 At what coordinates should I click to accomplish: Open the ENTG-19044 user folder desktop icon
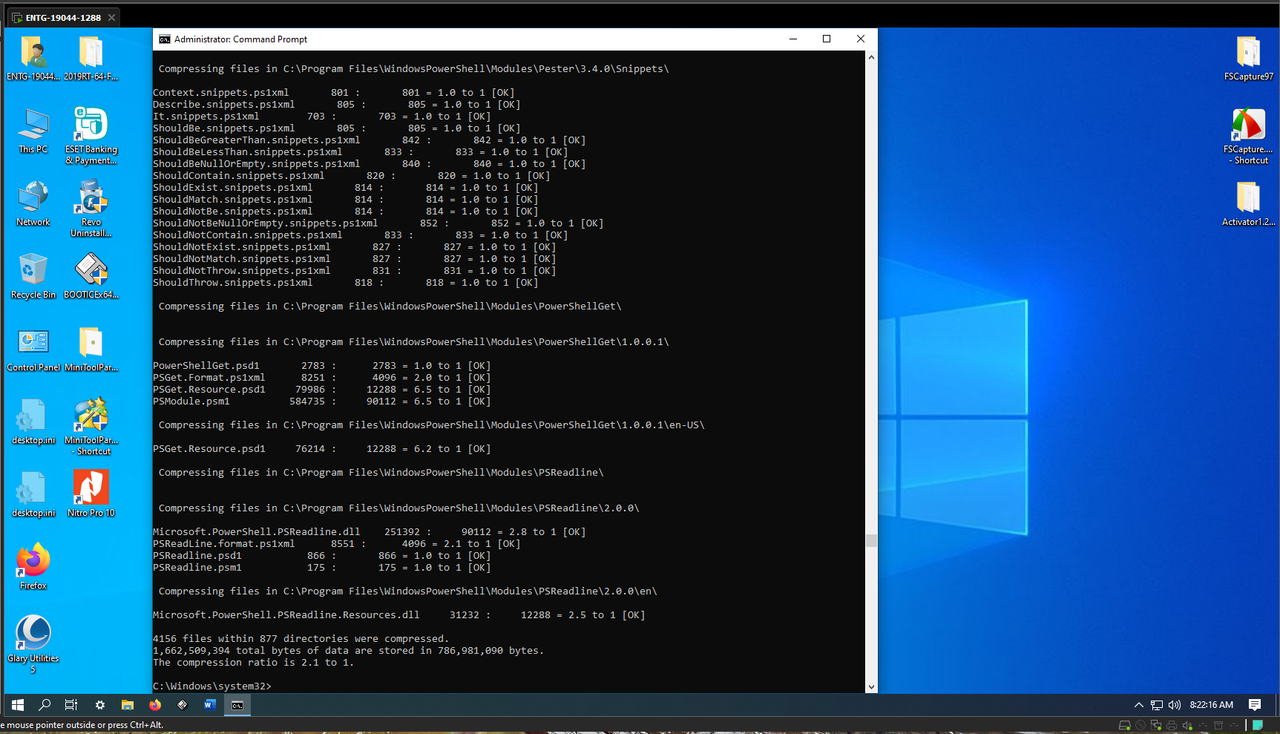tap(33, 58)
